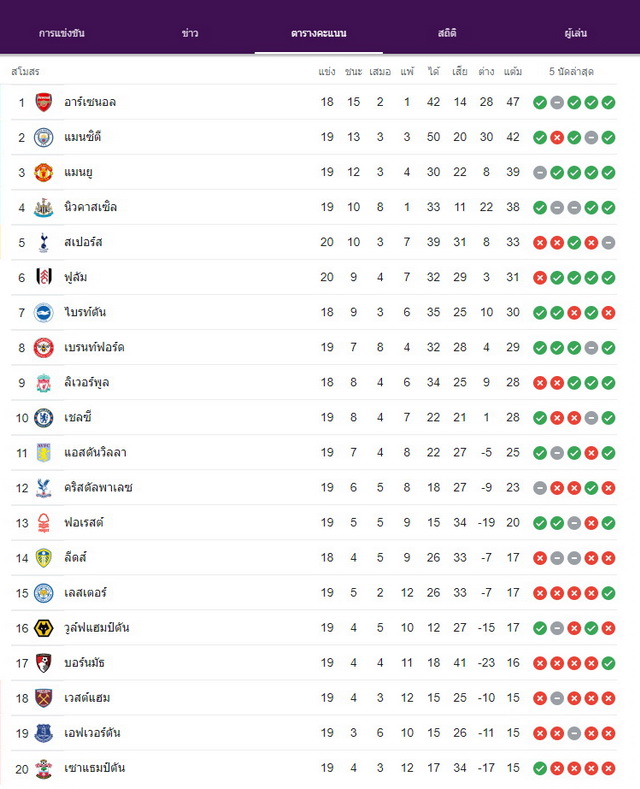640x789 pixels.
Task: Go to the ผู้เล่น players tab
Action: click(x=576, y=33)
